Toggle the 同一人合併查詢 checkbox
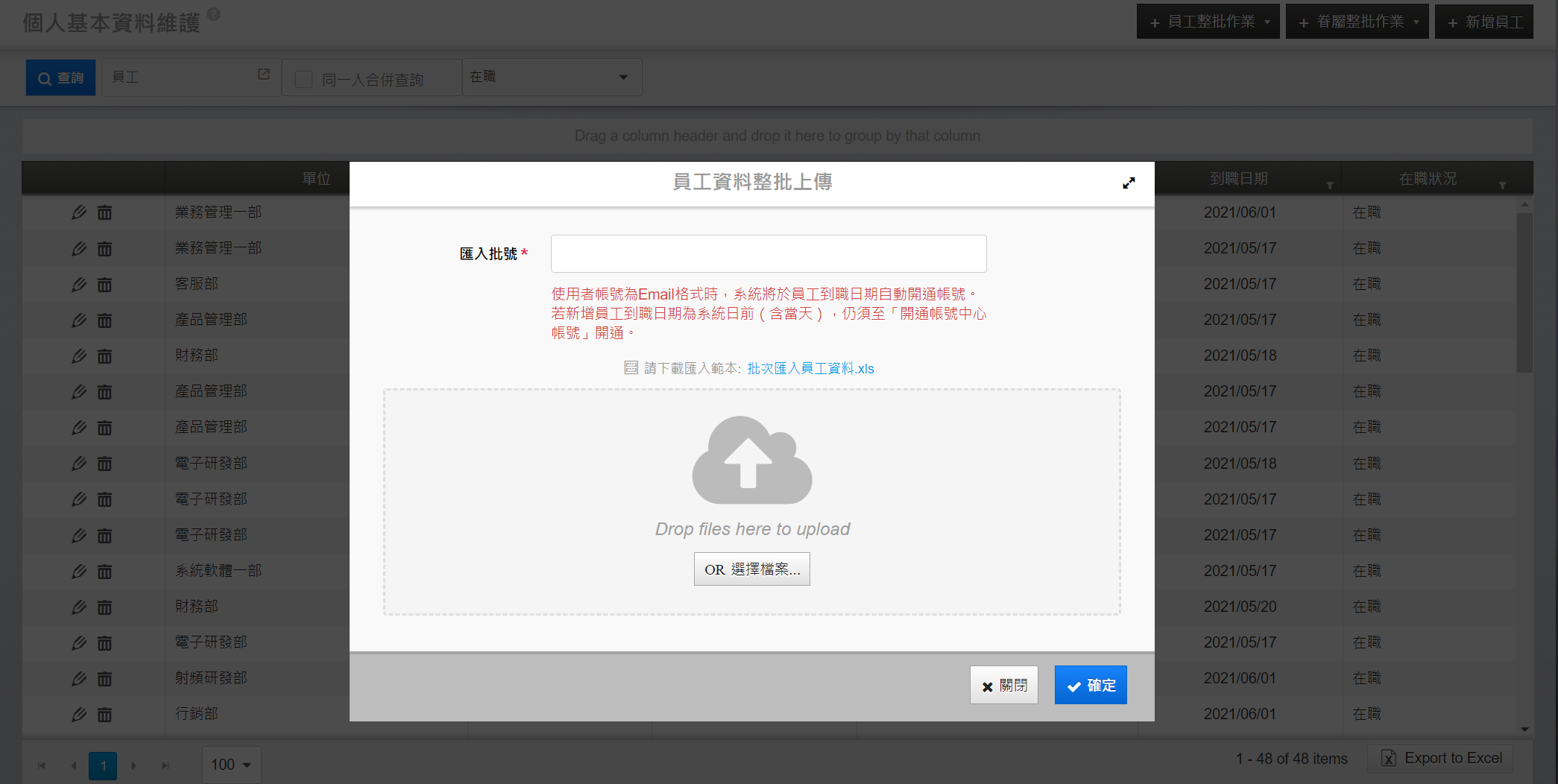Screen dimensions: 1558x784 303,79
